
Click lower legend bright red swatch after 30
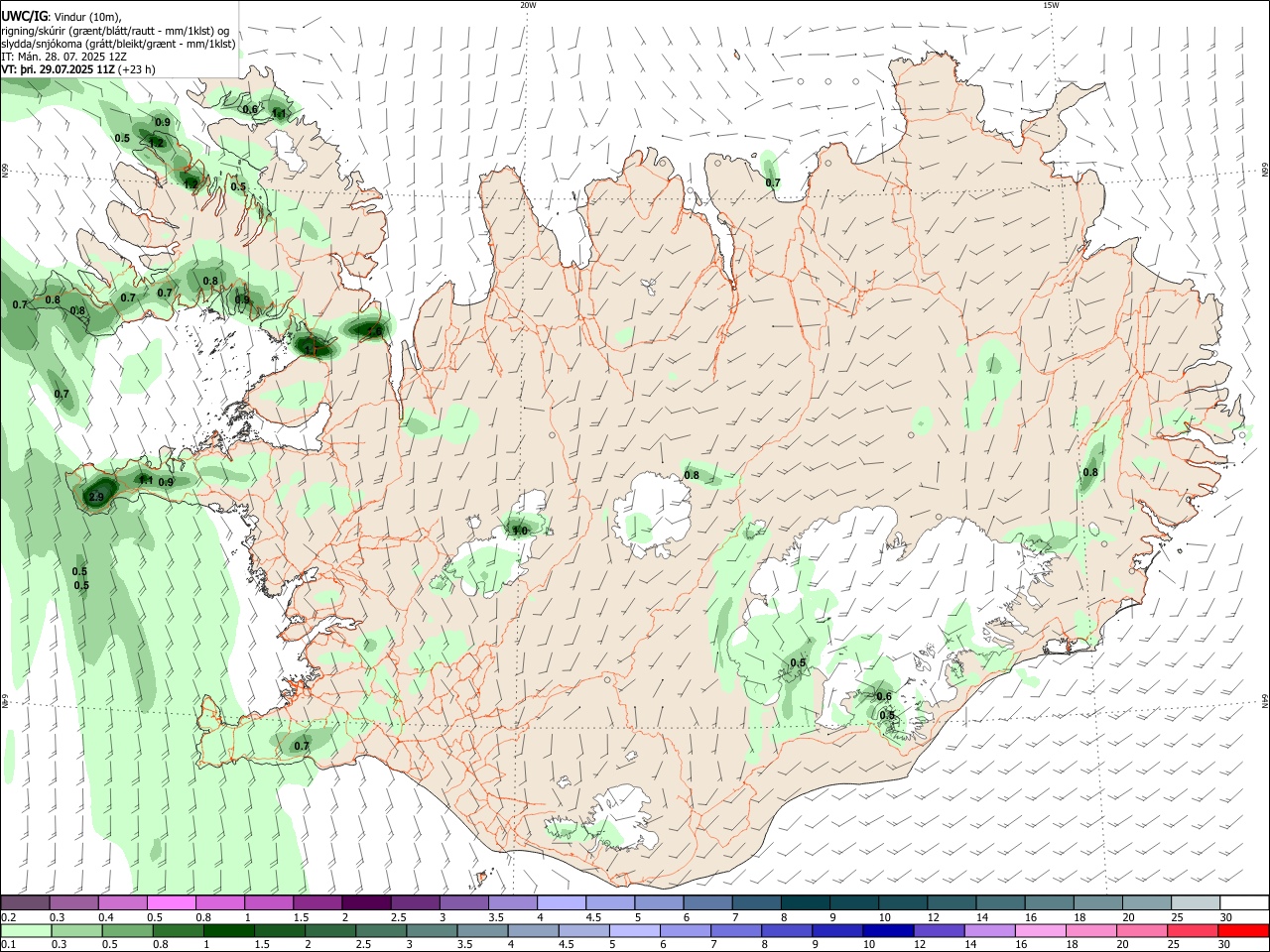pyautogui.click(x=1242, y=930)
